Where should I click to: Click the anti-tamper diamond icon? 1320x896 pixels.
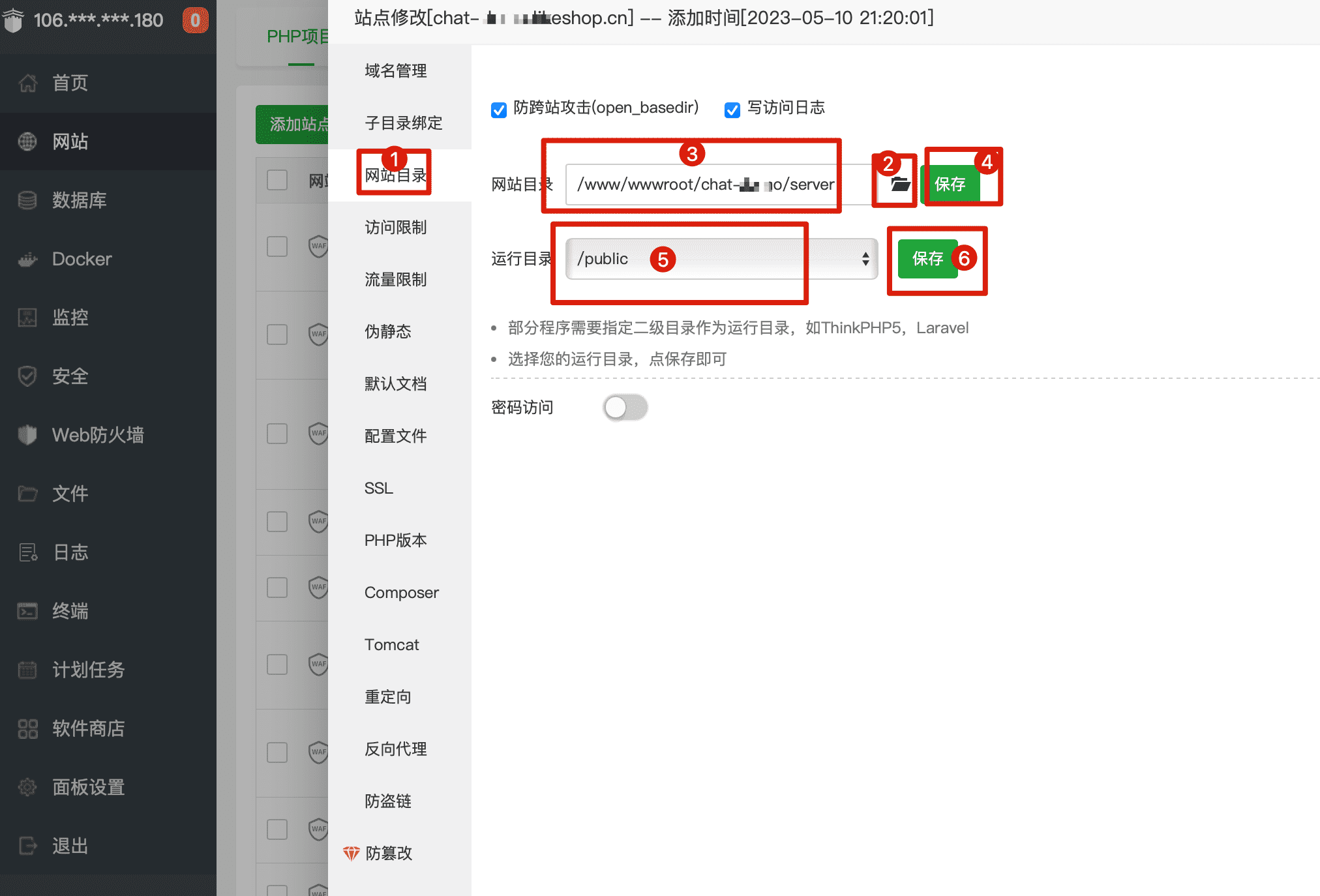pos(351,853)
